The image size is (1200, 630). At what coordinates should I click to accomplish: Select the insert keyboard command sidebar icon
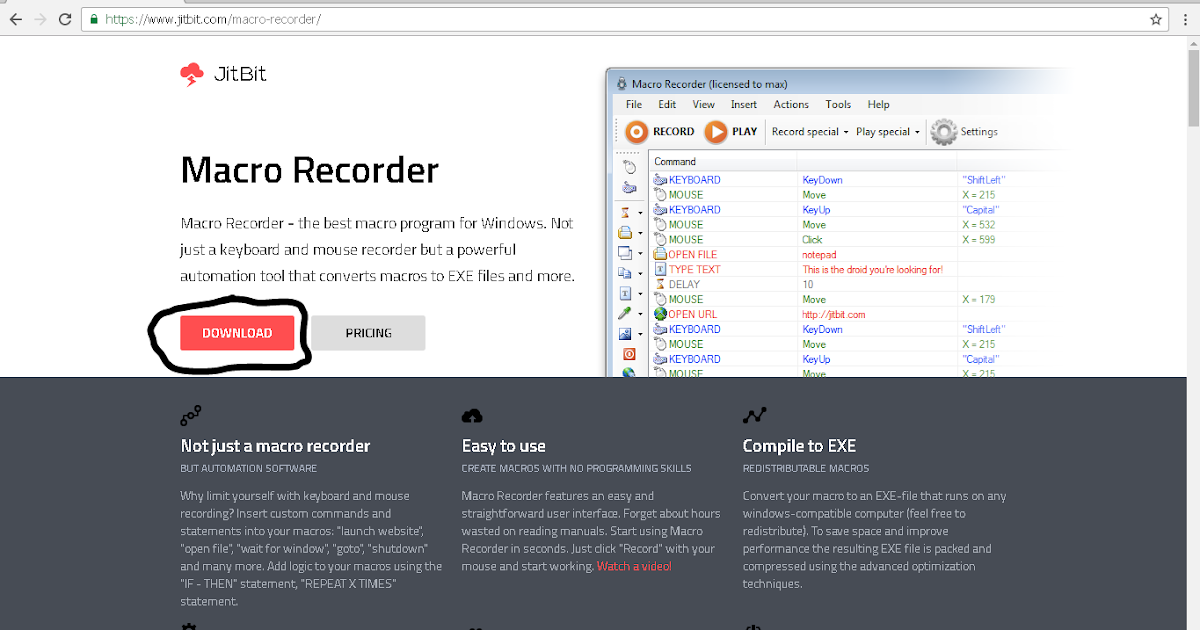(628, 187)
